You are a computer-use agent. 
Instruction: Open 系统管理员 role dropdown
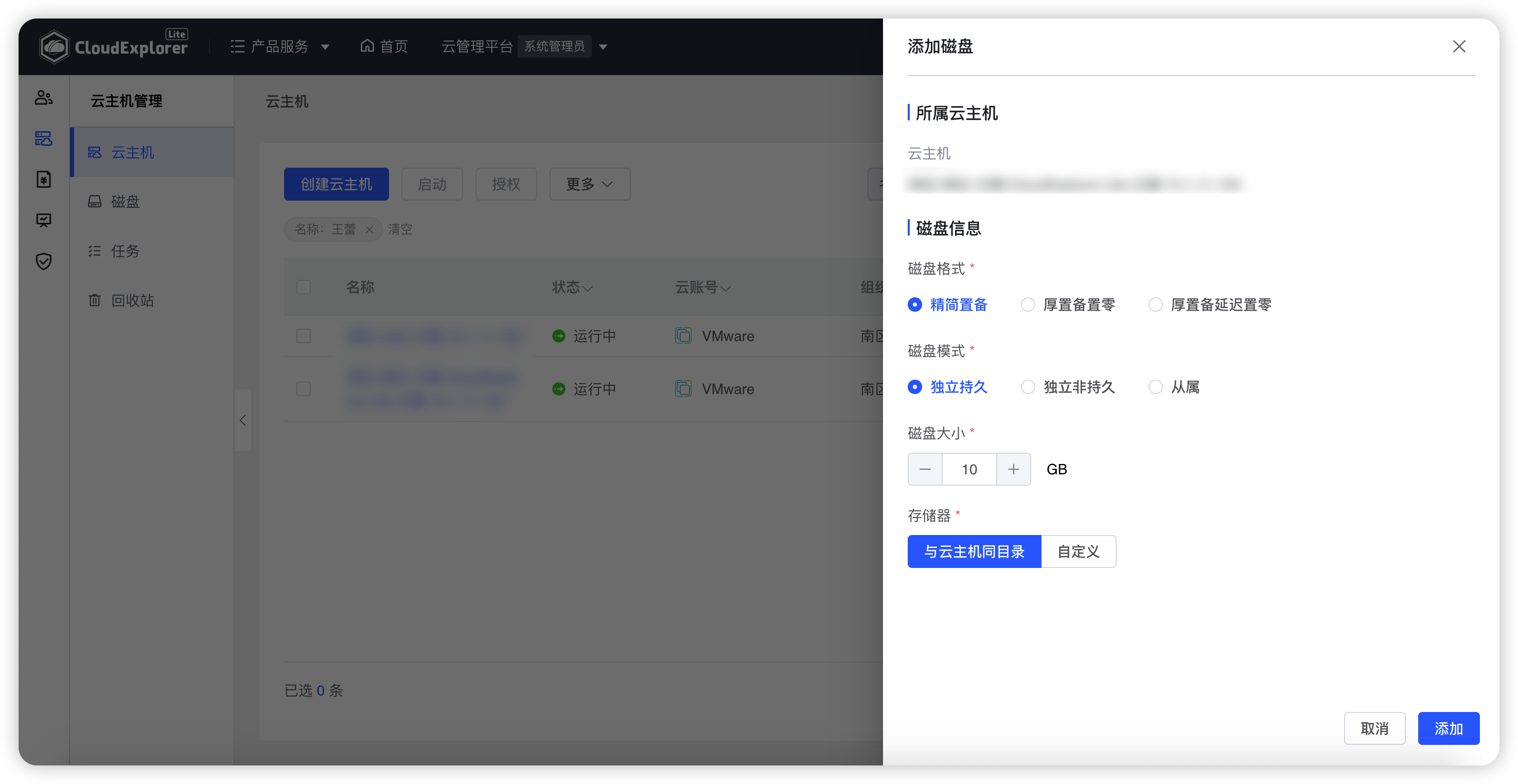(x=563, y=46)
